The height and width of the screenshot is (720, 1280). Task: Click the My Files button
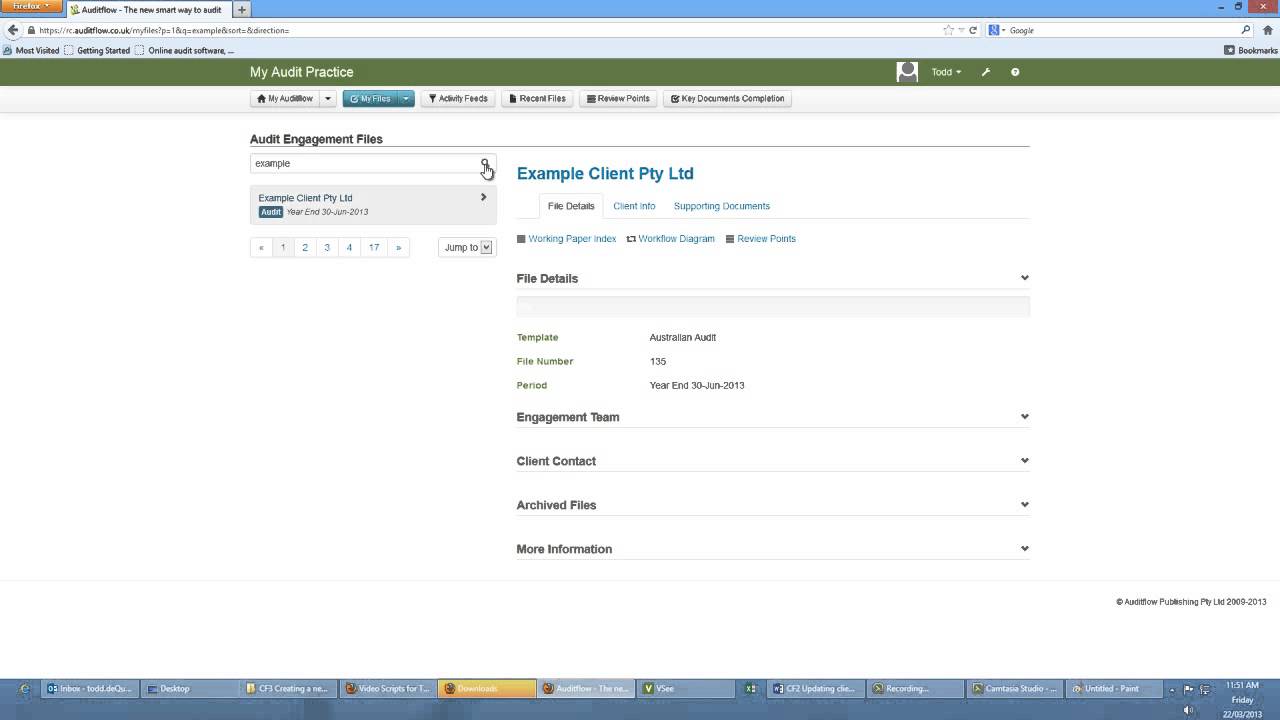click(x=370, y=98)
